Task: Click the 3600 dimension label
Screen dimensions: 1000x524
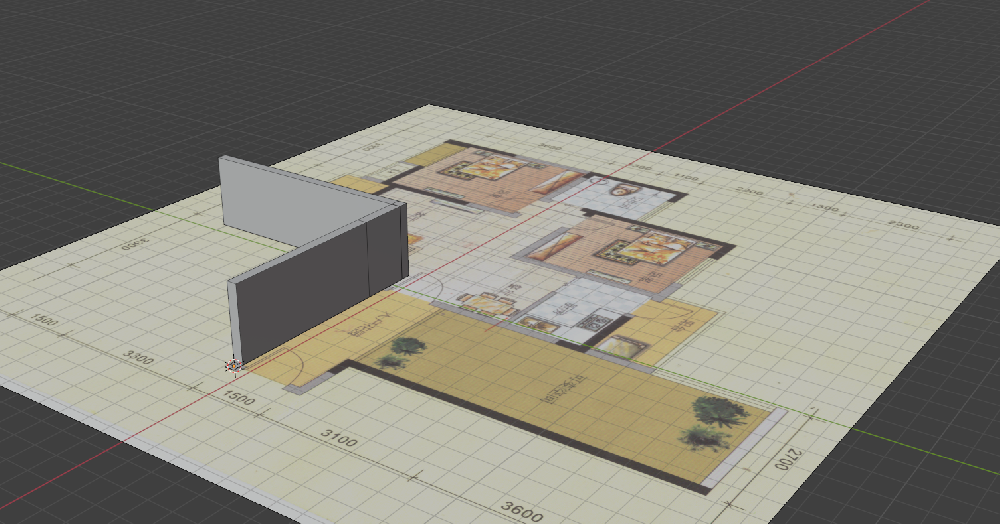Action: (522, 512)
